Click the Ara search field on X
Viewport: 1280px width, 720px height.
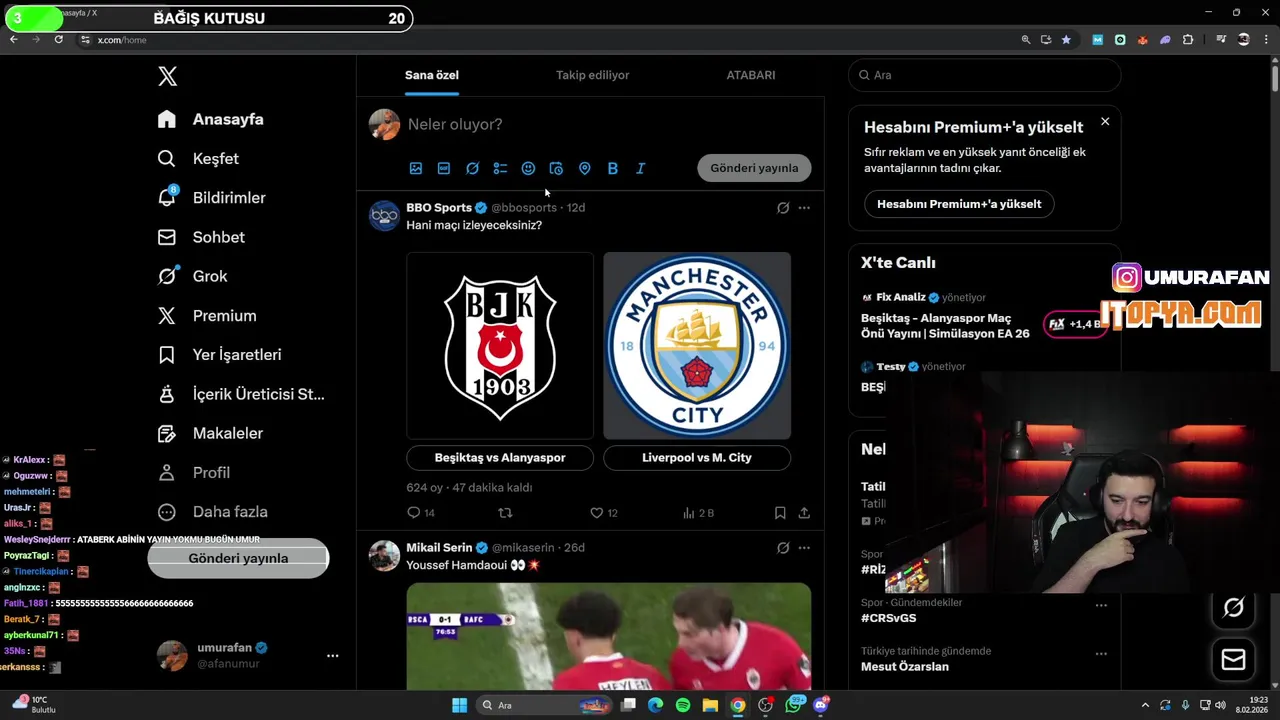click(985, 75)
